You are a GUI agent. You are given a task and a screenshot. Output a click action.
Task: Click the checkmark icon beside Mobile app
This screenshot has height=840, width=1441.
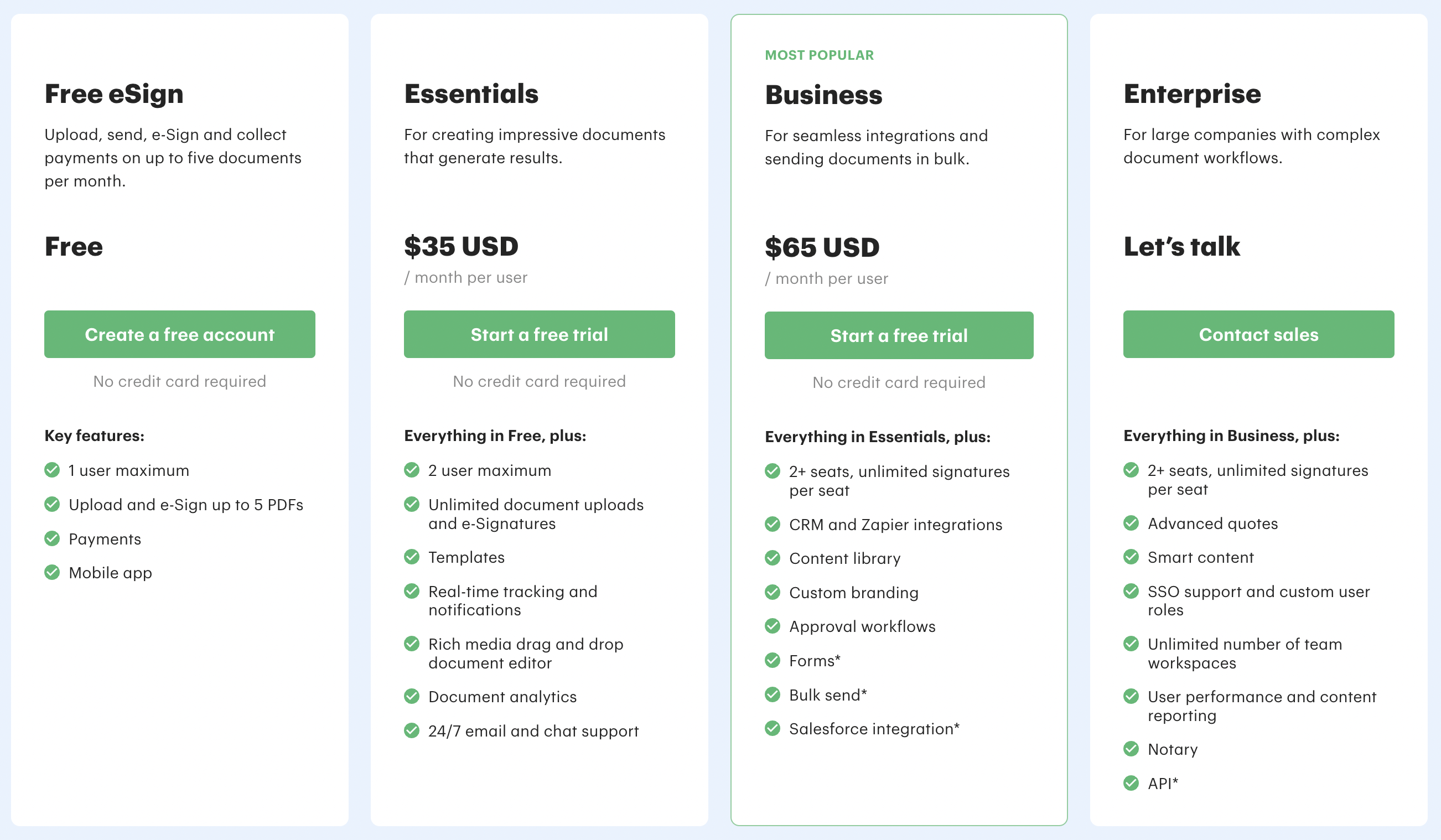coord(52,572)
